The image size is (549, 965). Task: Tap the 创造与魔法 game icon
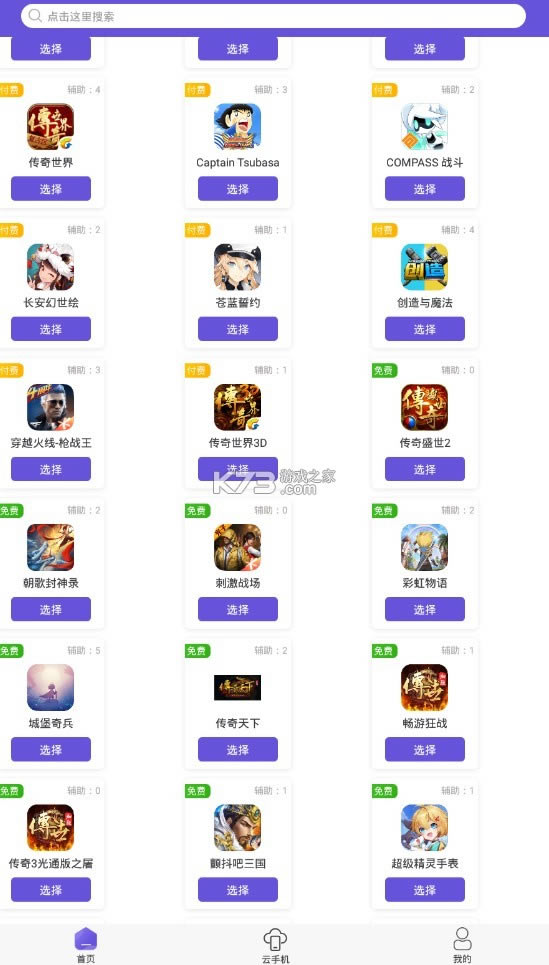(x=425, y=267)
